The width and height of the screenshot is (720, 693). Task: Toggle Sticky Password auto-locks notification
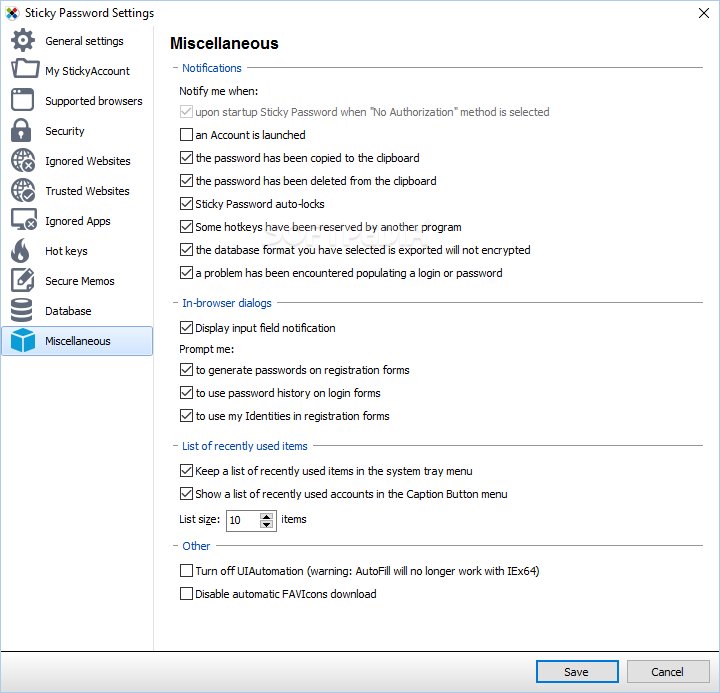point(186,203)
